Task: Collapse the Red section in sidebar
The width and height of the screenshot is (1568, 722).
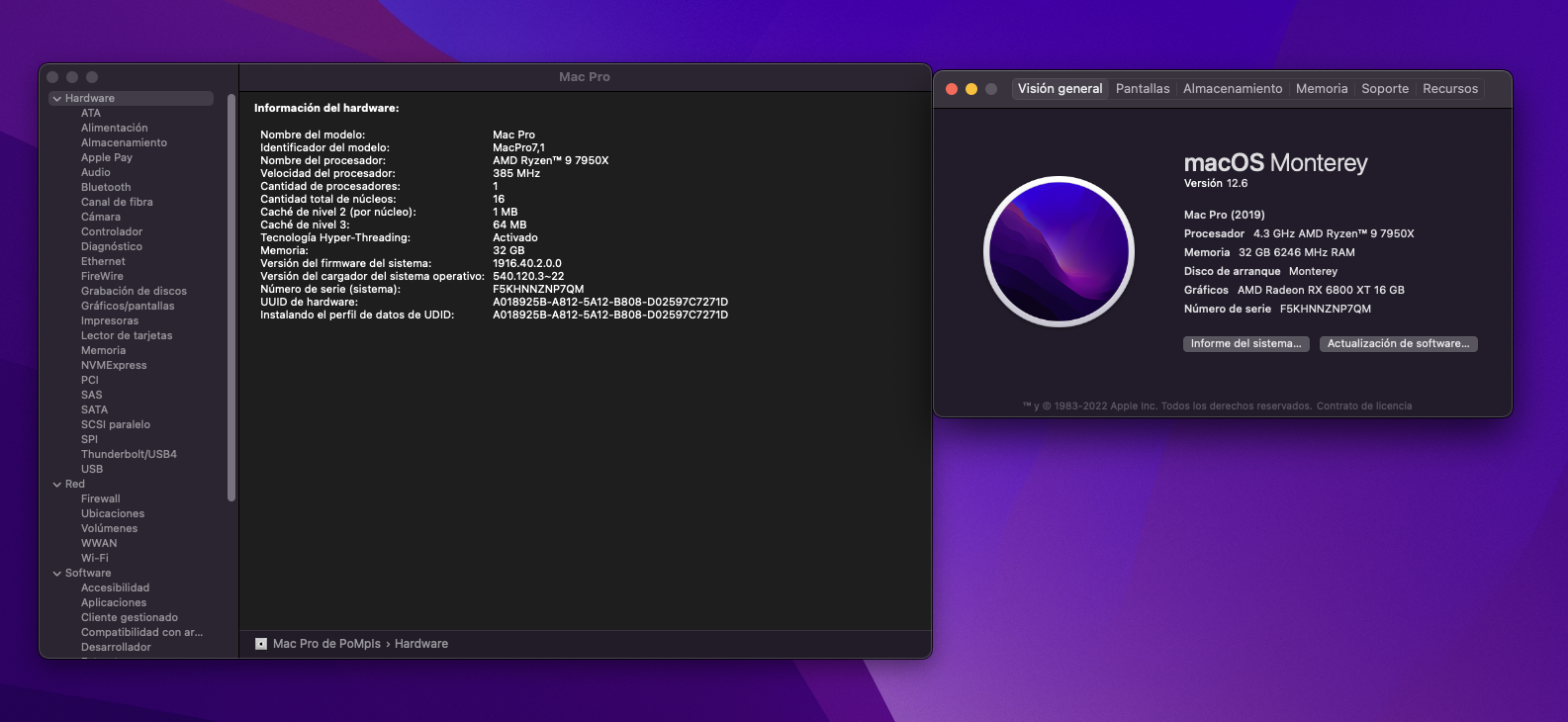Action: [x=57, y=485]
